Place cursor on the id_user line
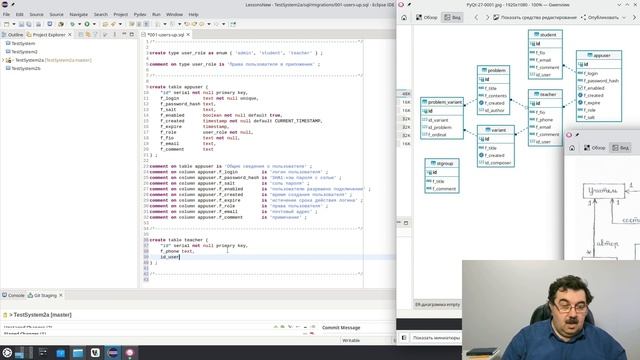 click(170, 257)
